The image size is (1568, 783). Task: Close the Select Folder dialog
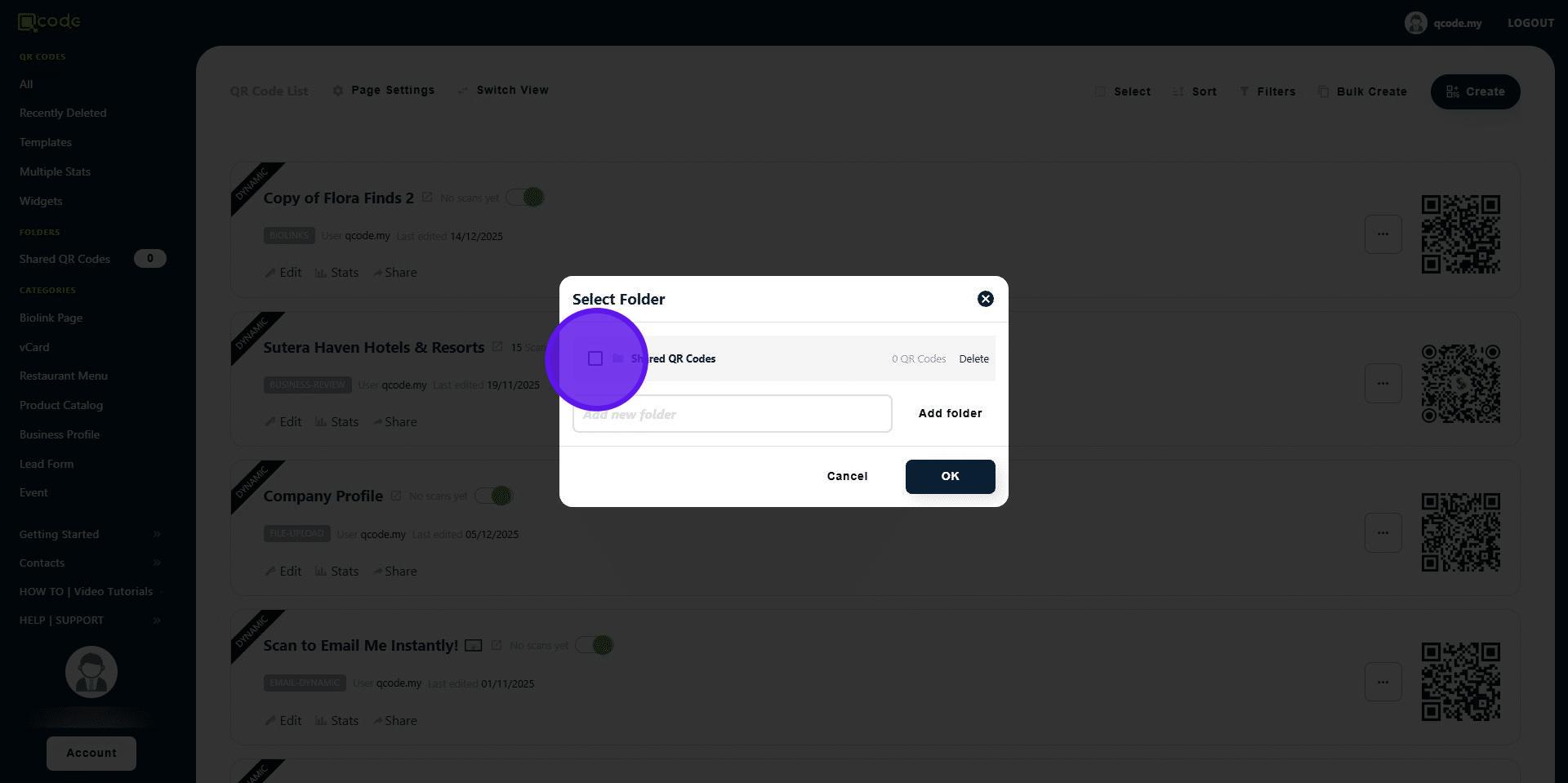[x=986, y=299]
